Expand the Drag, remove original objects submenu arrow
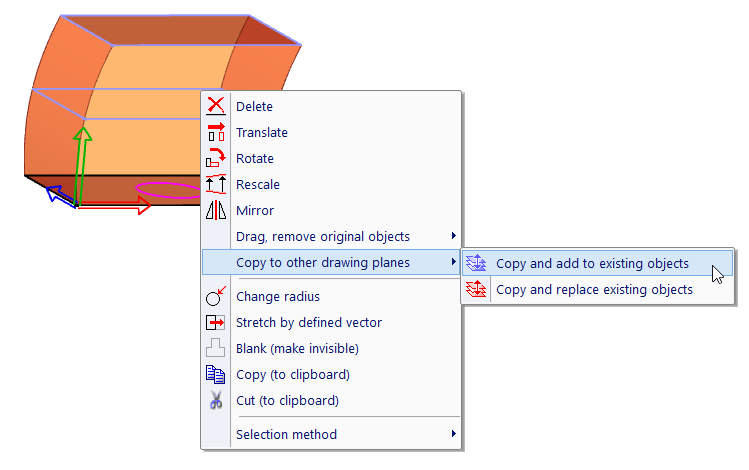The width and height of the screenshot is (749, 470). pyautogui.click(x=453, y=237)
